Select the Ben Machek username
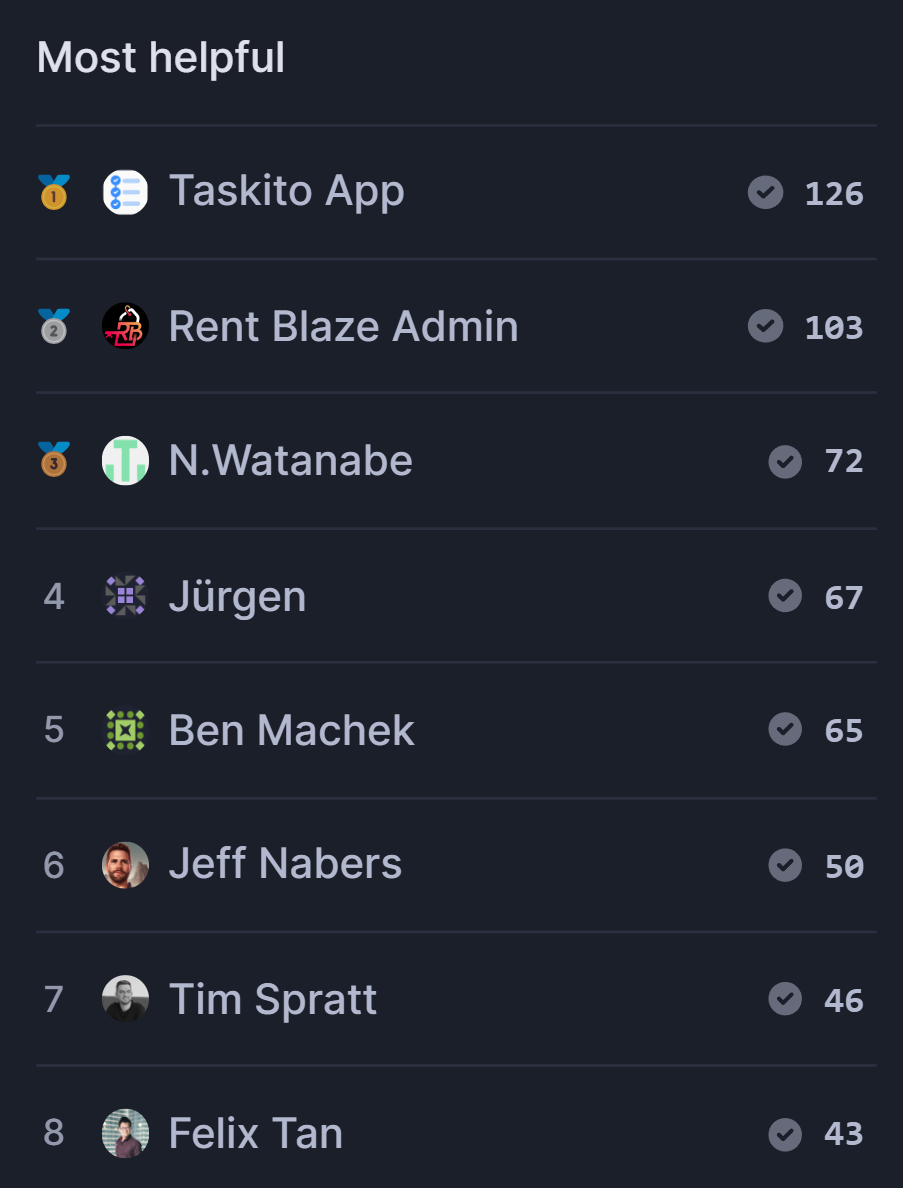The height and width of the screenshot is (1188, 903). 292,730
